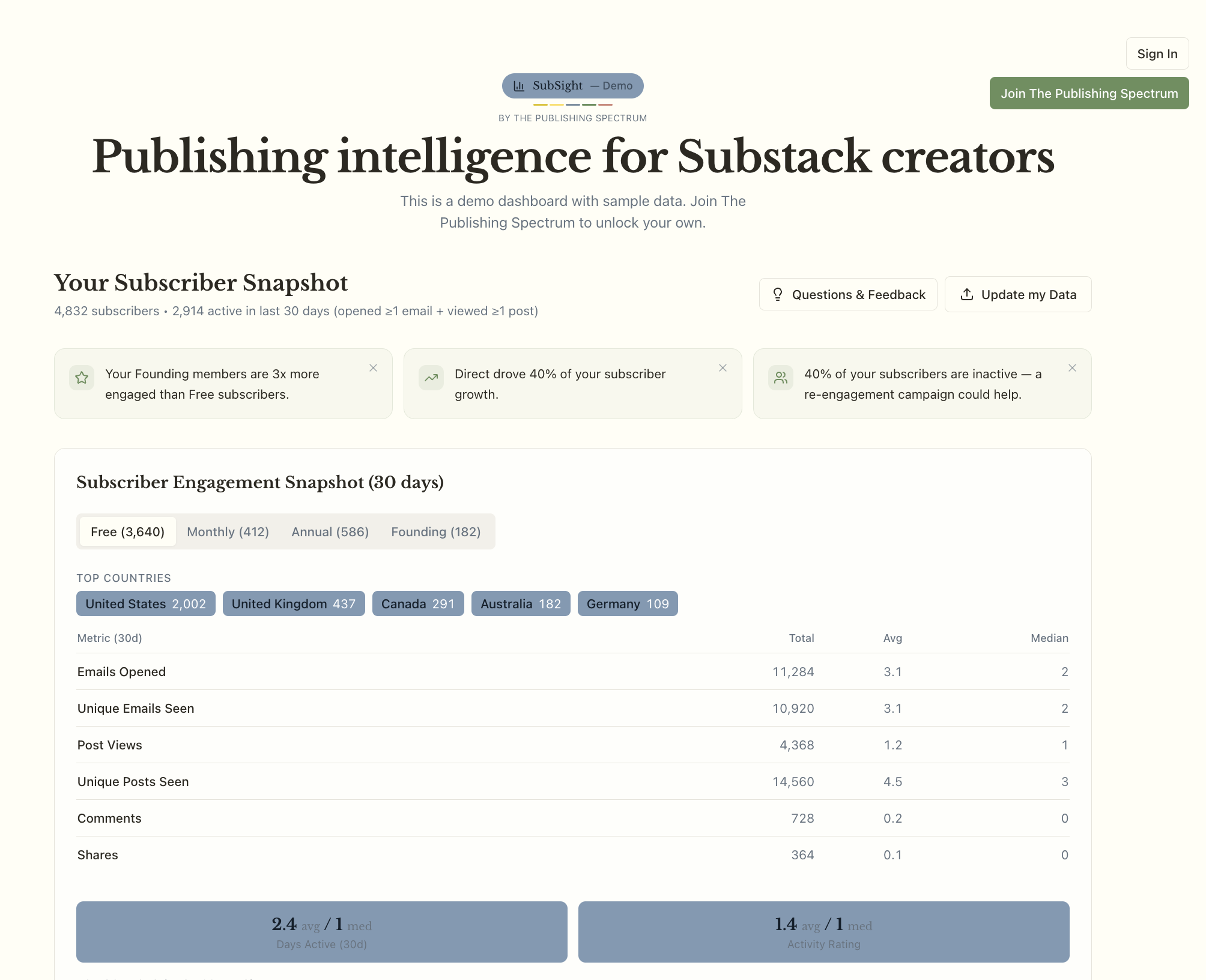Image resolution: width=1206 pixels, height=980 pixels.
Task: Click the Days Active (30d) stat card
Action: pos(321,931)
